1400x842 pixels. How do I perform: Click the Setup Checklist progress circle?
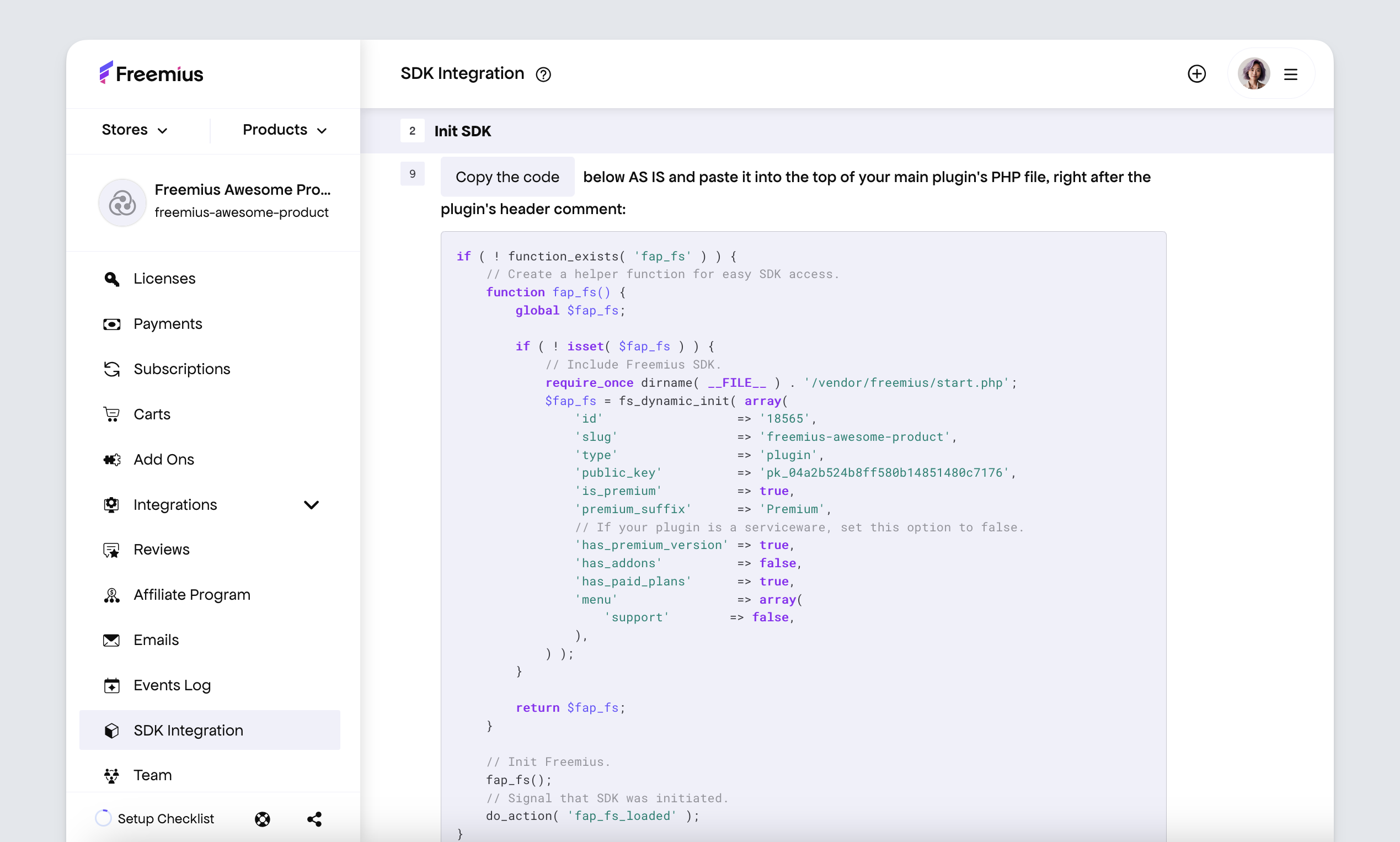point(103,818)
